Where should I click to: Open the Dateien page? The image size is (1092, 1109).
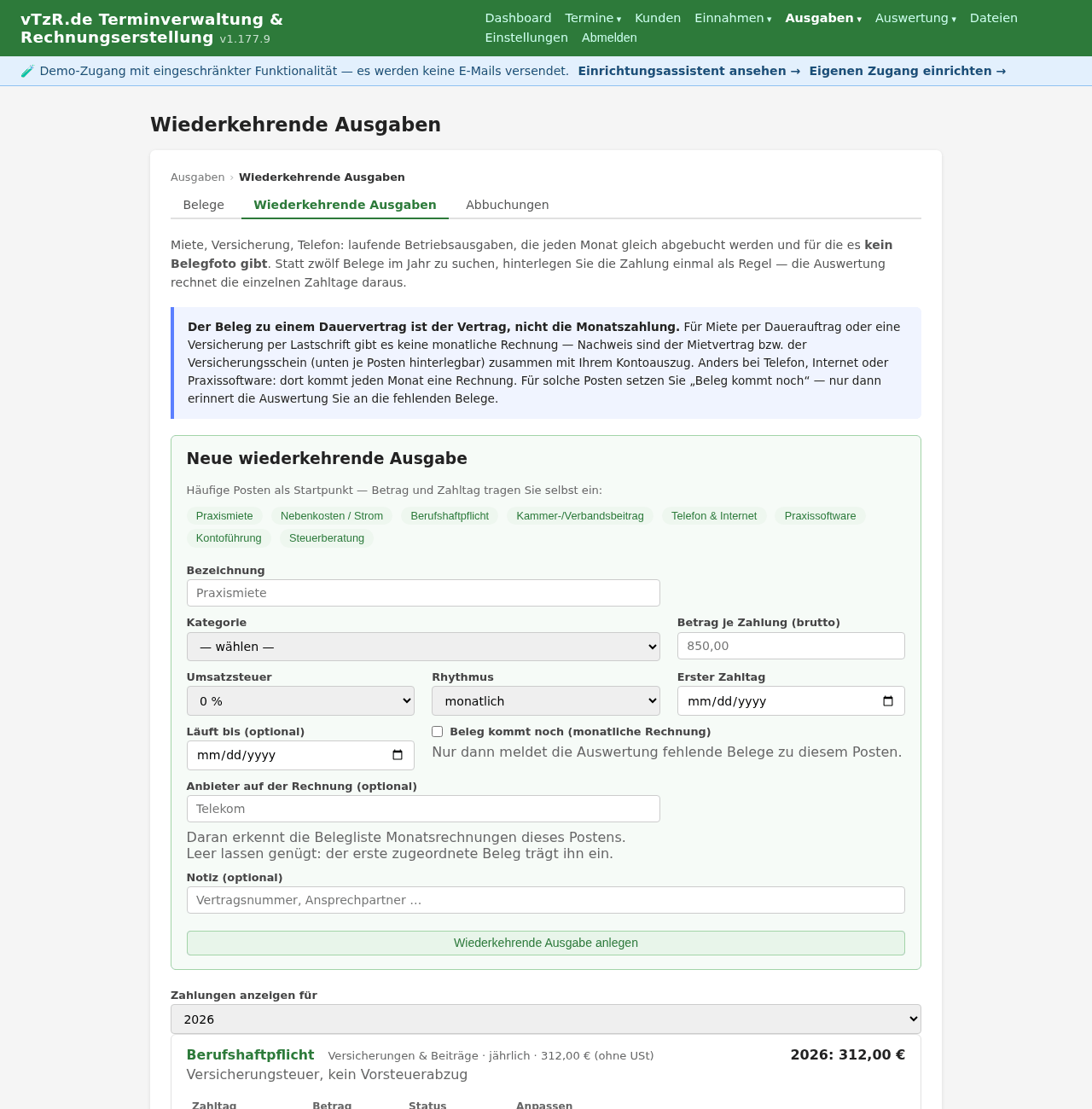tap(994, 18)
